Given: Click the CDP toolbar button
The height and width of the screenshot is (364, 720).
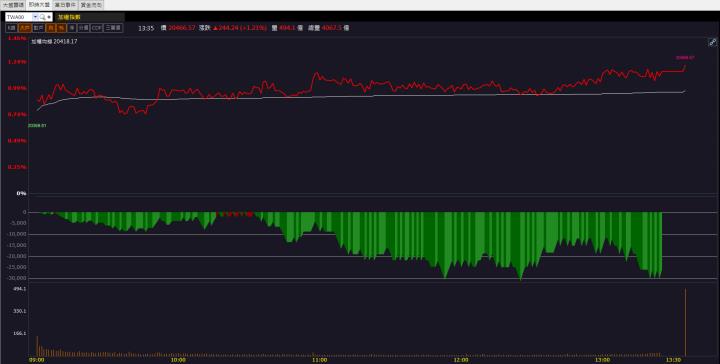Looking at the screenshot, I should 96,28.
